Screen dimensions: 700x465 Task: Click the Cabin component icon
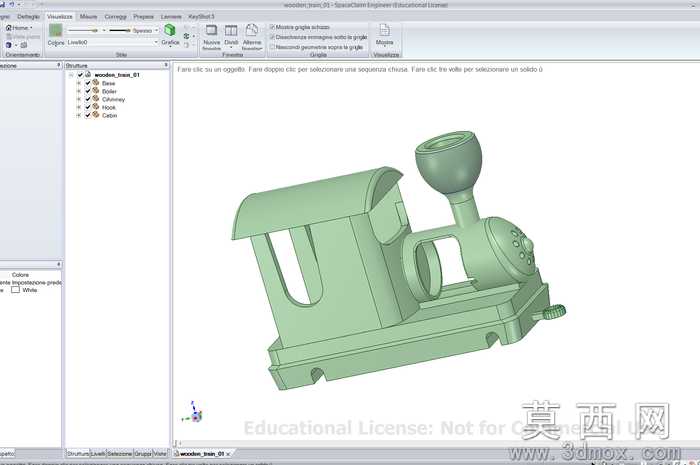[96, 115]
